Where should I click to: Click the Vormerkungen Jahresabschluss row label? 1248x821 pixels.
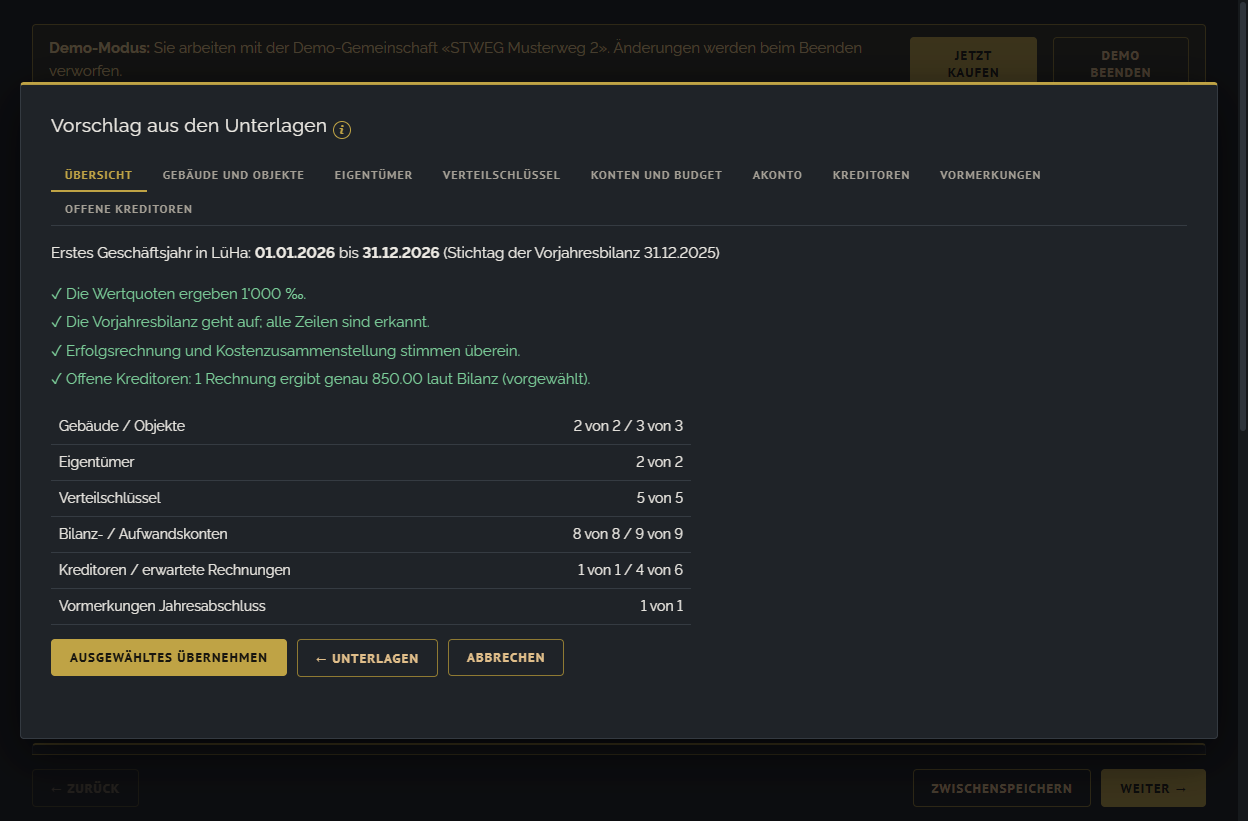pos(162,606)
